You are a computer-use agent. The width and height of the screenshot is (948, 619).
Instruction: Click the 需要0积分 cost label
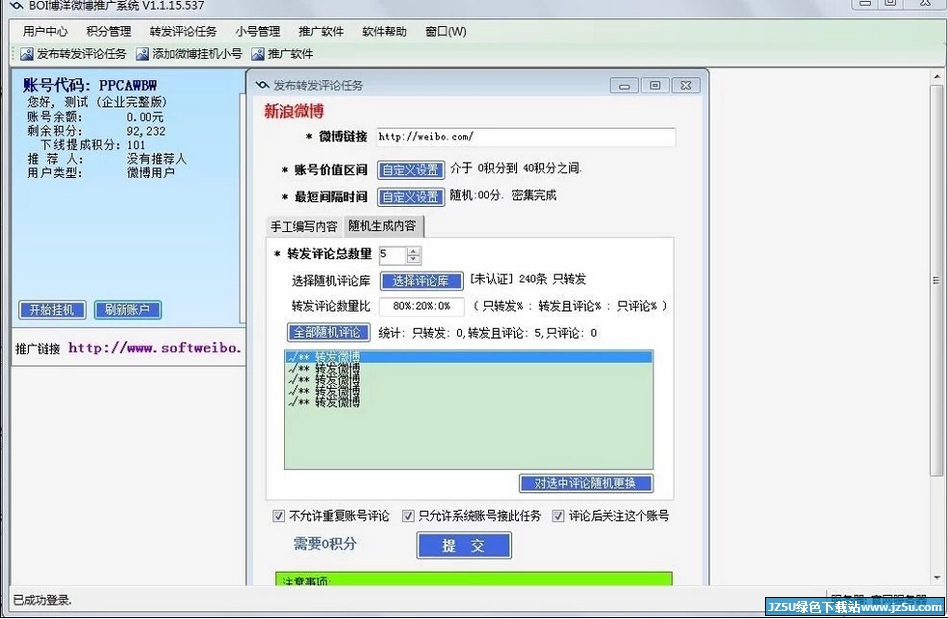pos(325,544)
